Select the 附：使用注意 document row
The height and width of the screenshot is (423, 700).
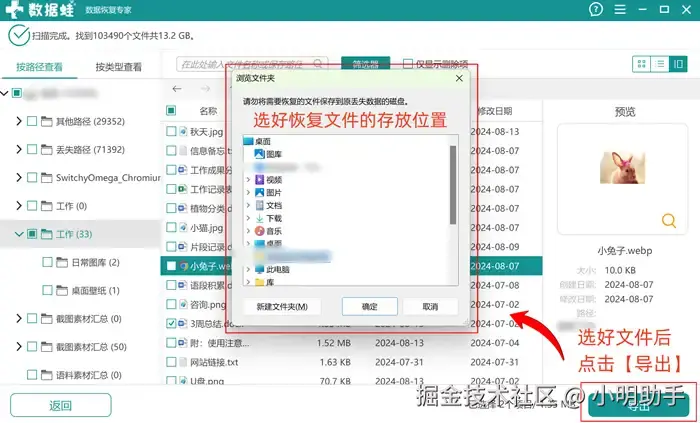point(351,343)
